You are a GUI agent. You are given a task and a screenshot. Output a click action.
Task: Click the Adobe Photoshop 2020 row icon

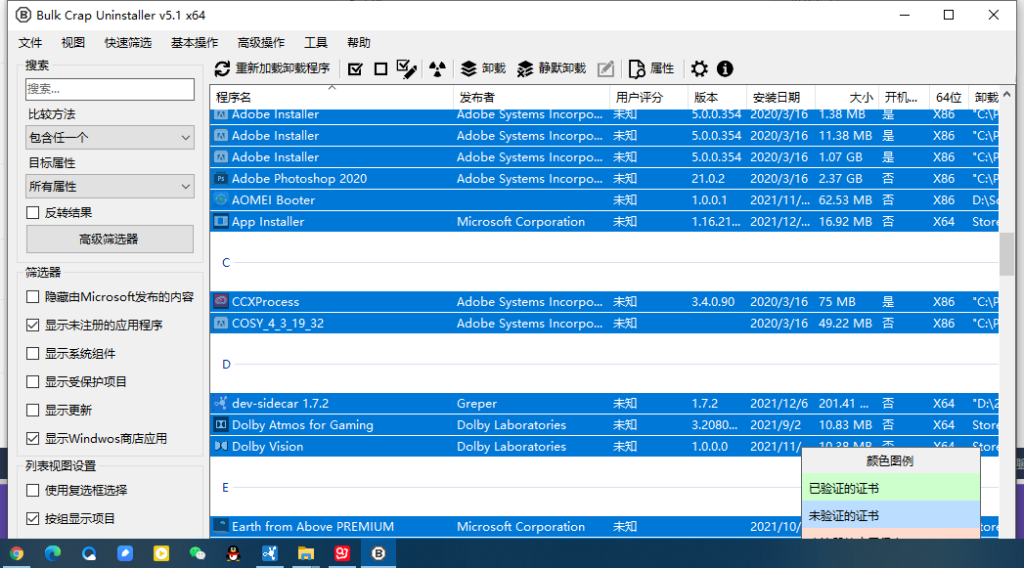tap(221, 178)
